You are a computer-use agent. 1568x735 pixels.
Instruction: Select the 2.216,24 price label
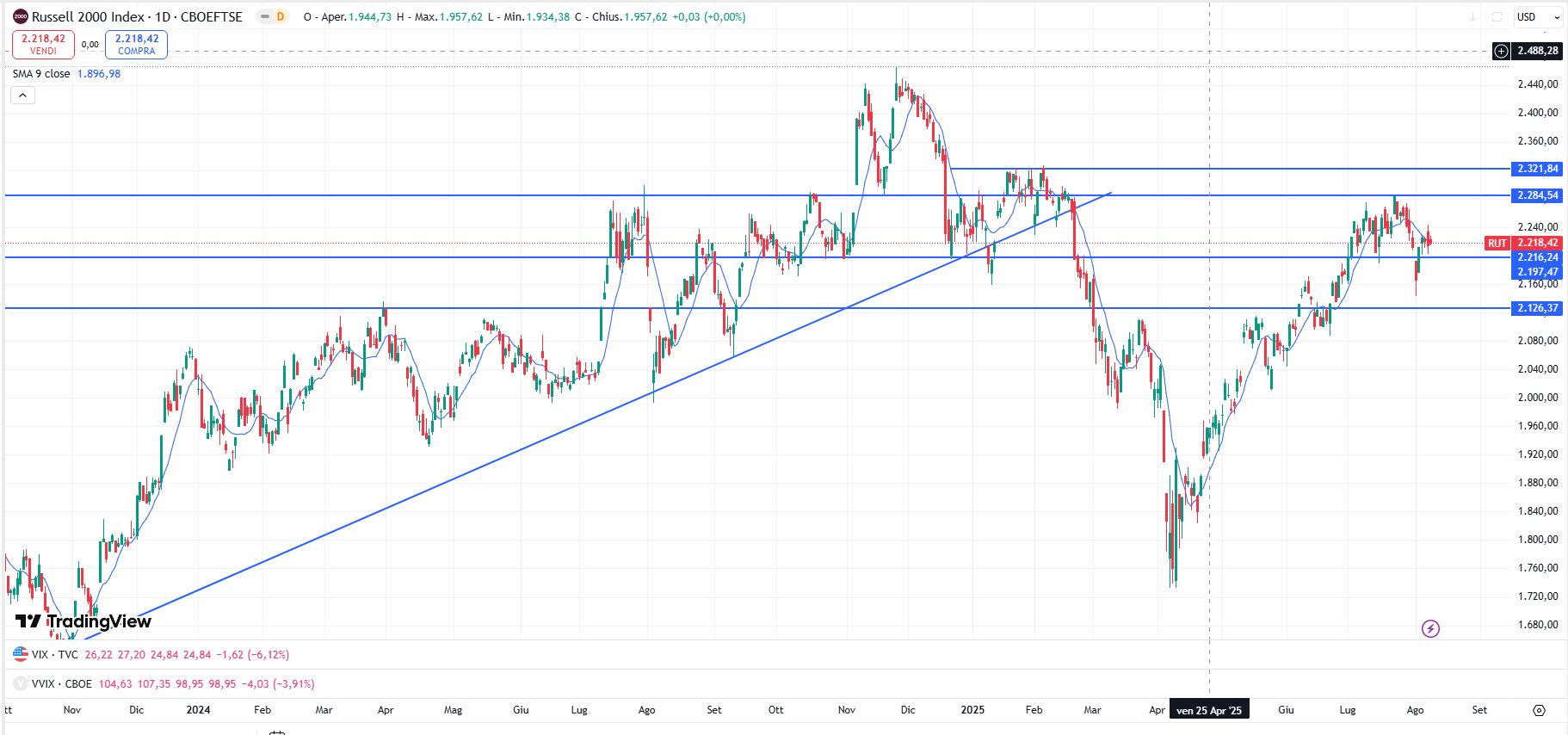click(1537, 257)
